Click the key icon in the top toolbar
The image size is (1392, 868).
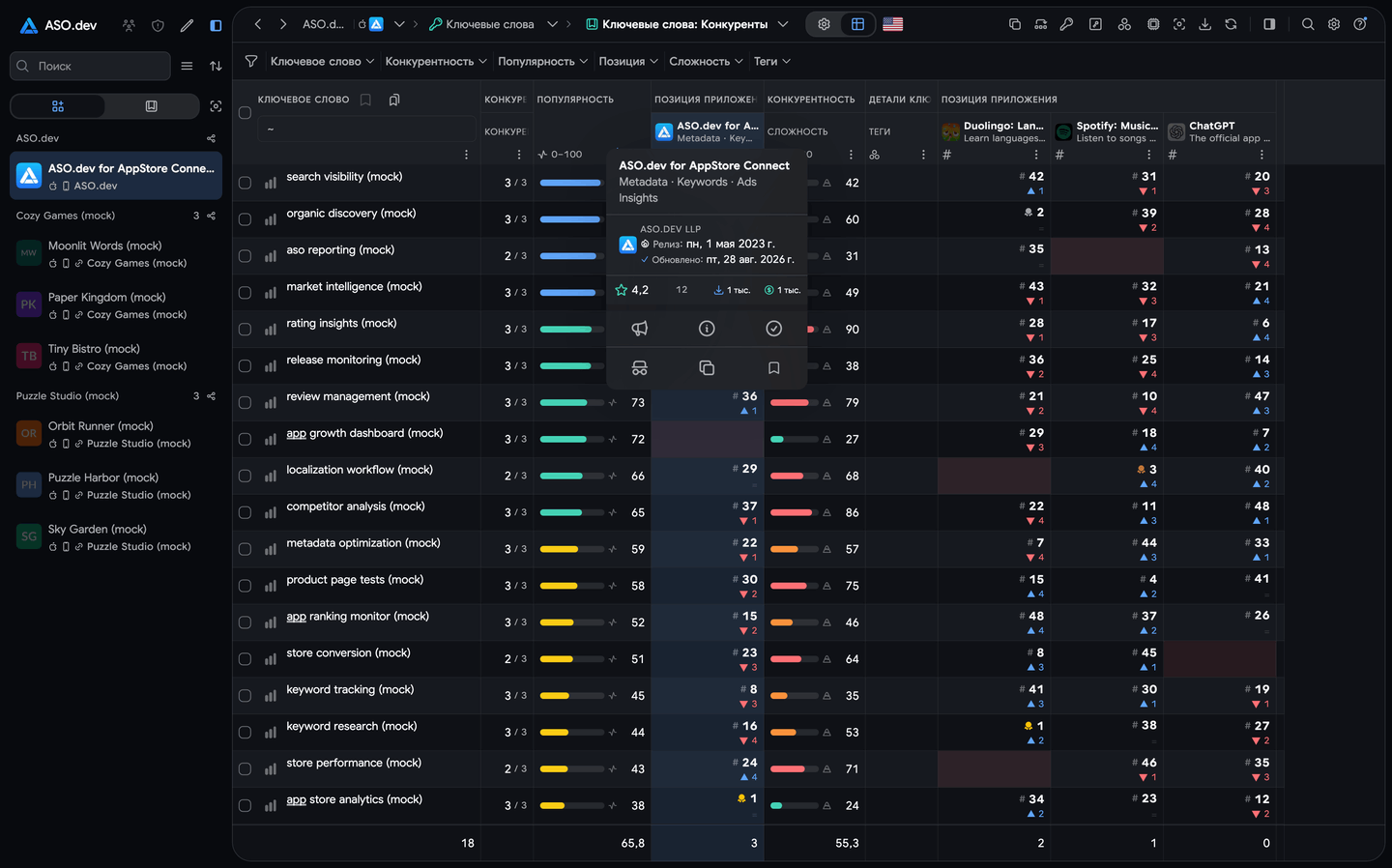(1066, 24)
